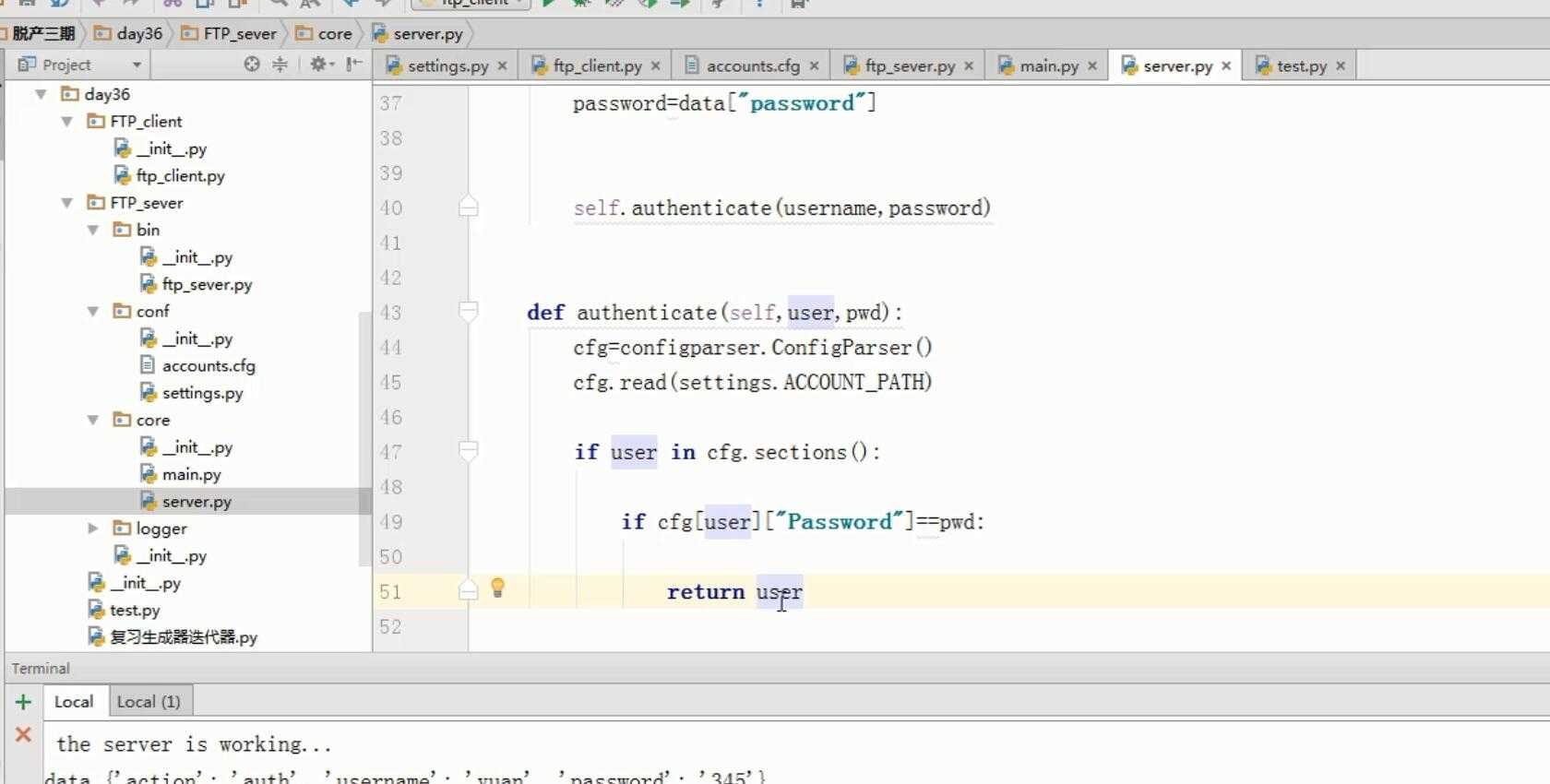Collapse the core folder
Image resolution: width=1550 pixels, height=784 pixels.
[92, 420]
